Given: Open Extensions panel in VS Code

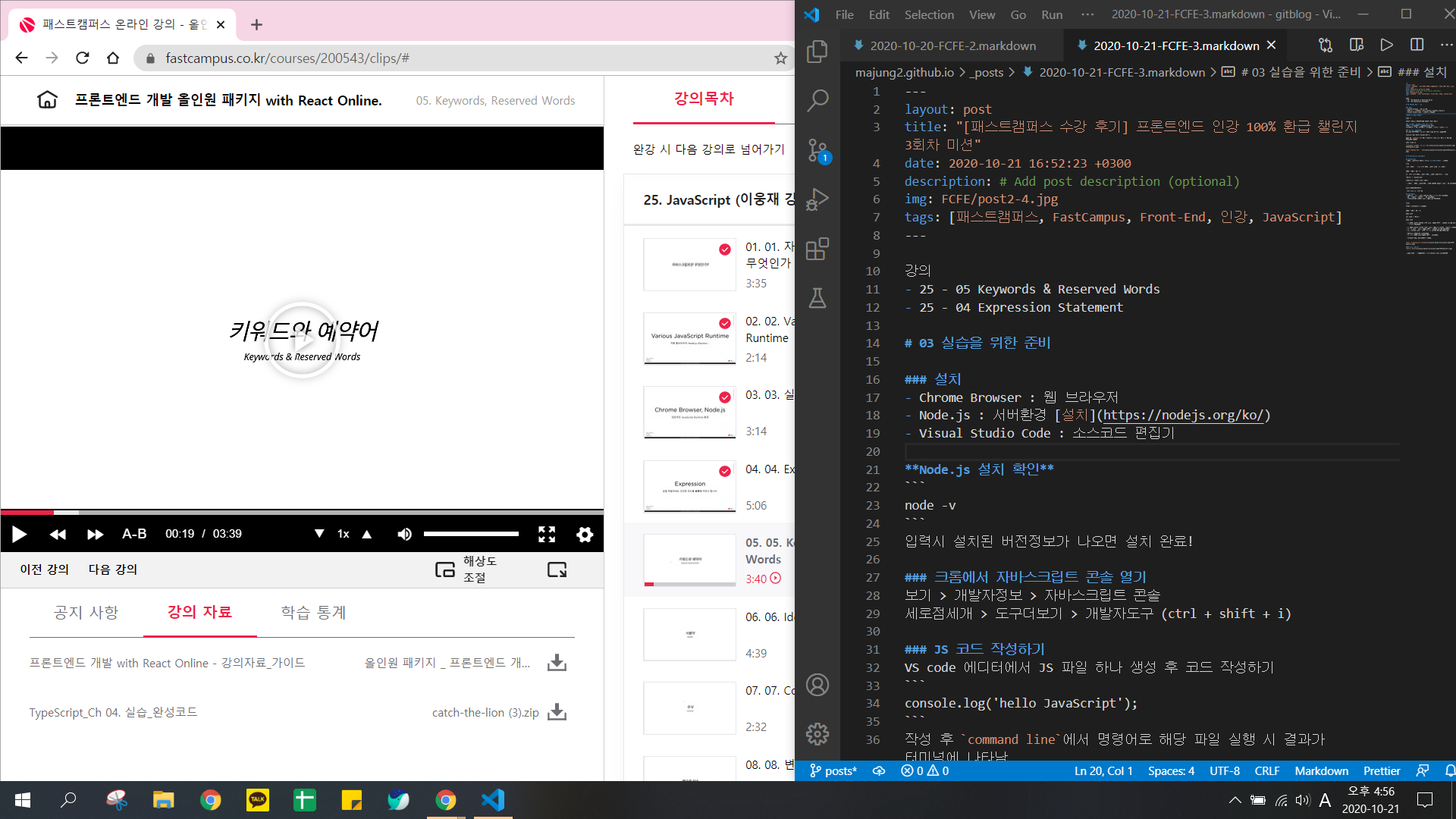Looking at the screenshot, I should pos(817,249).
